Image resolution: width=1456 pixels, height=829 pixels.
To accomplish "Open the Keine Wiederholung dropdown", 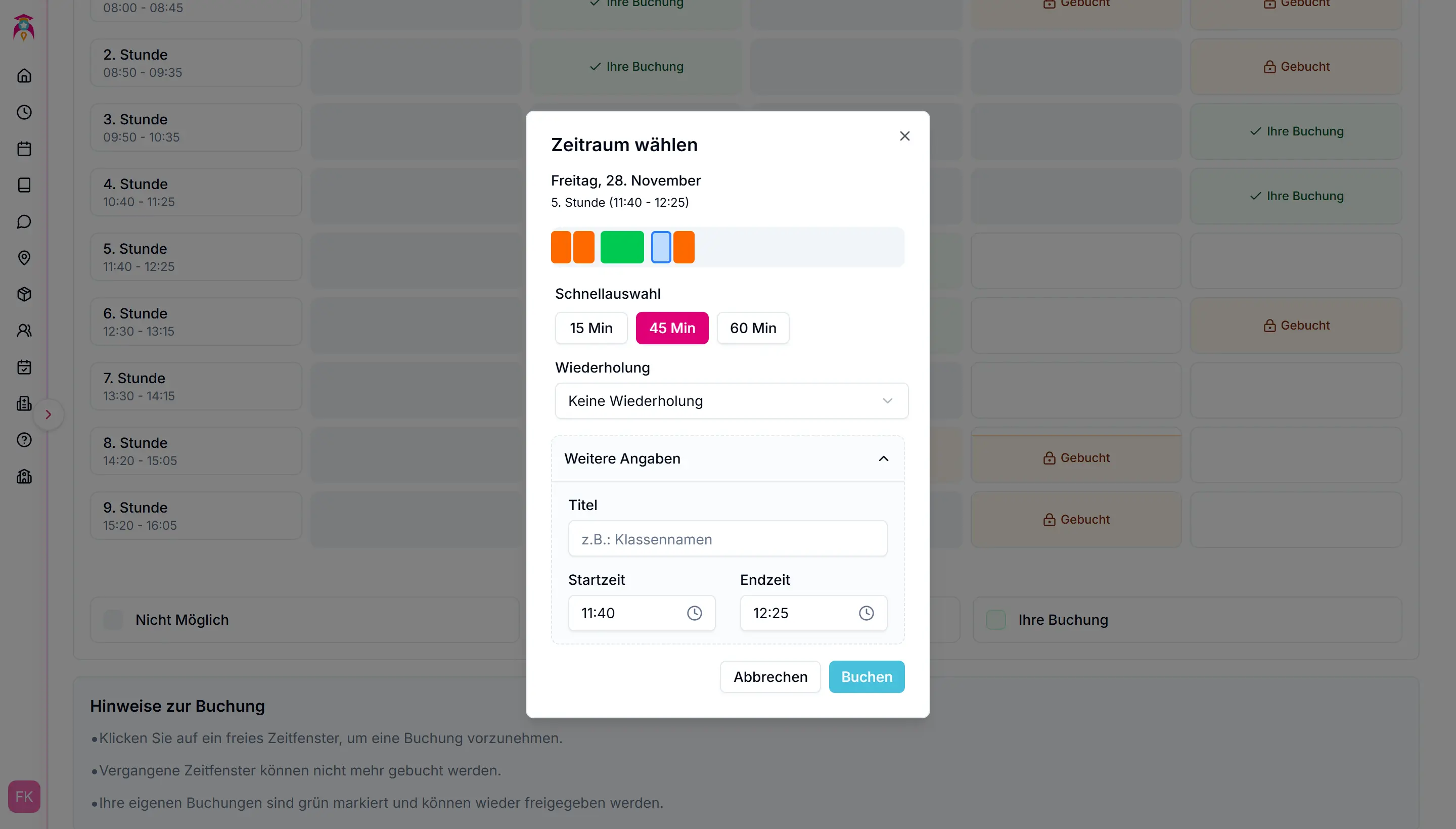I will click(731, 401).
